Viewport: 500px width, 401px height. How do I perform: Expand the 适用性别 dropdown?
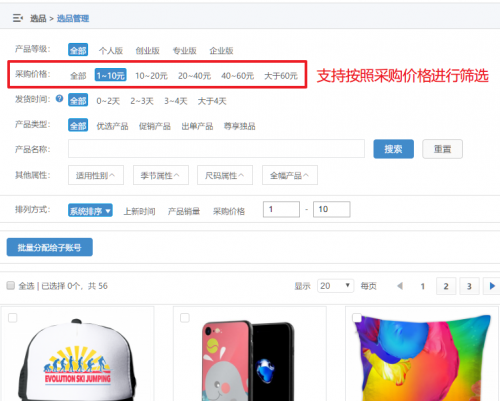click(96, 175)
